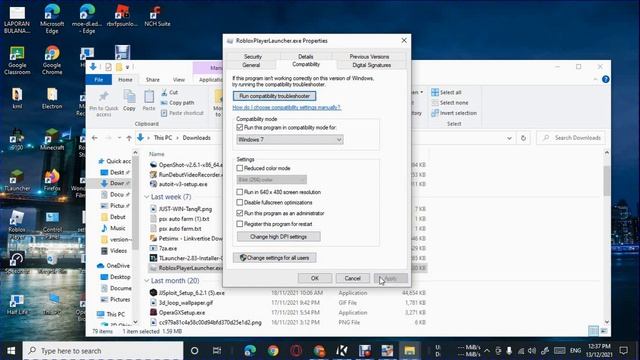
Task: Open Windows 7 compatibility mode dropdown
Action: click(290, 140)
